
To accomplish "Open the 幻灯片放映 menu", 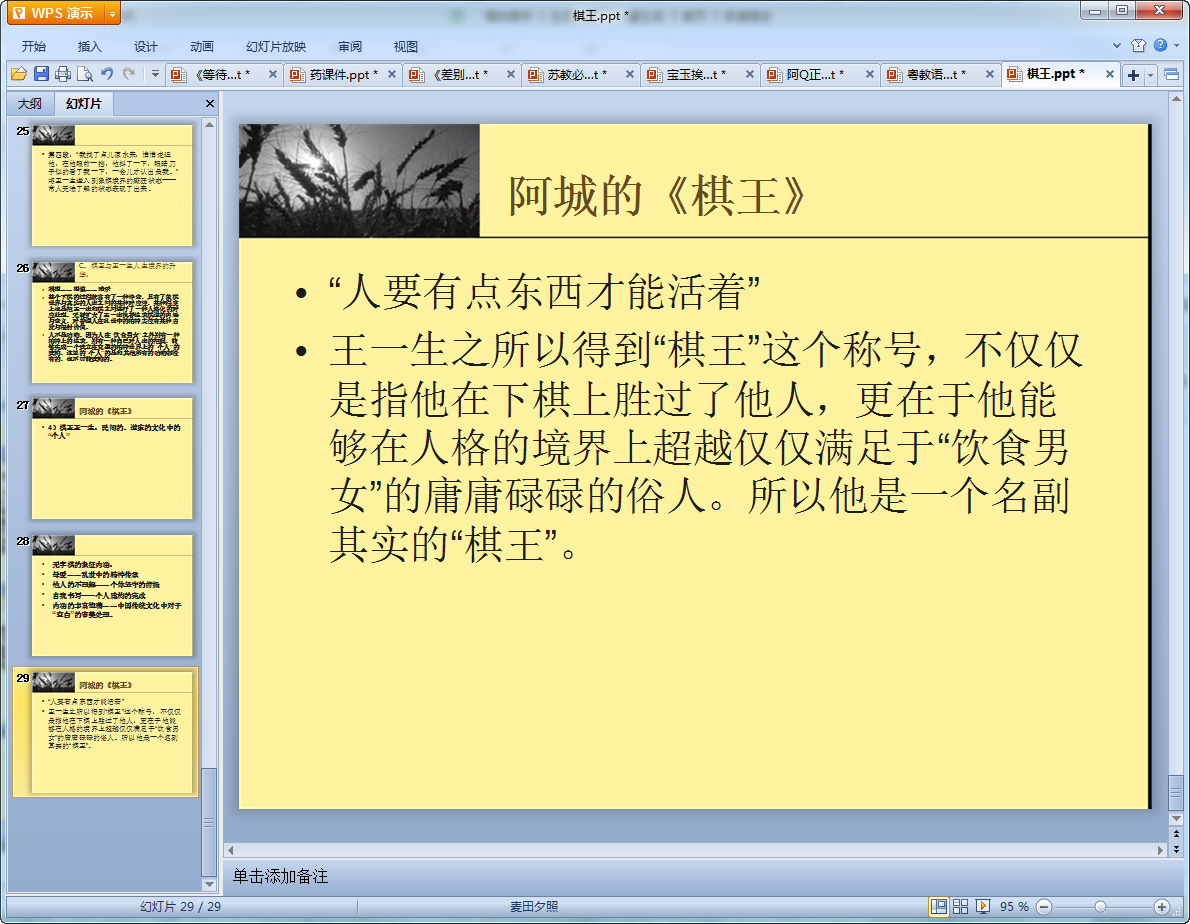I will tap(276, 47).
